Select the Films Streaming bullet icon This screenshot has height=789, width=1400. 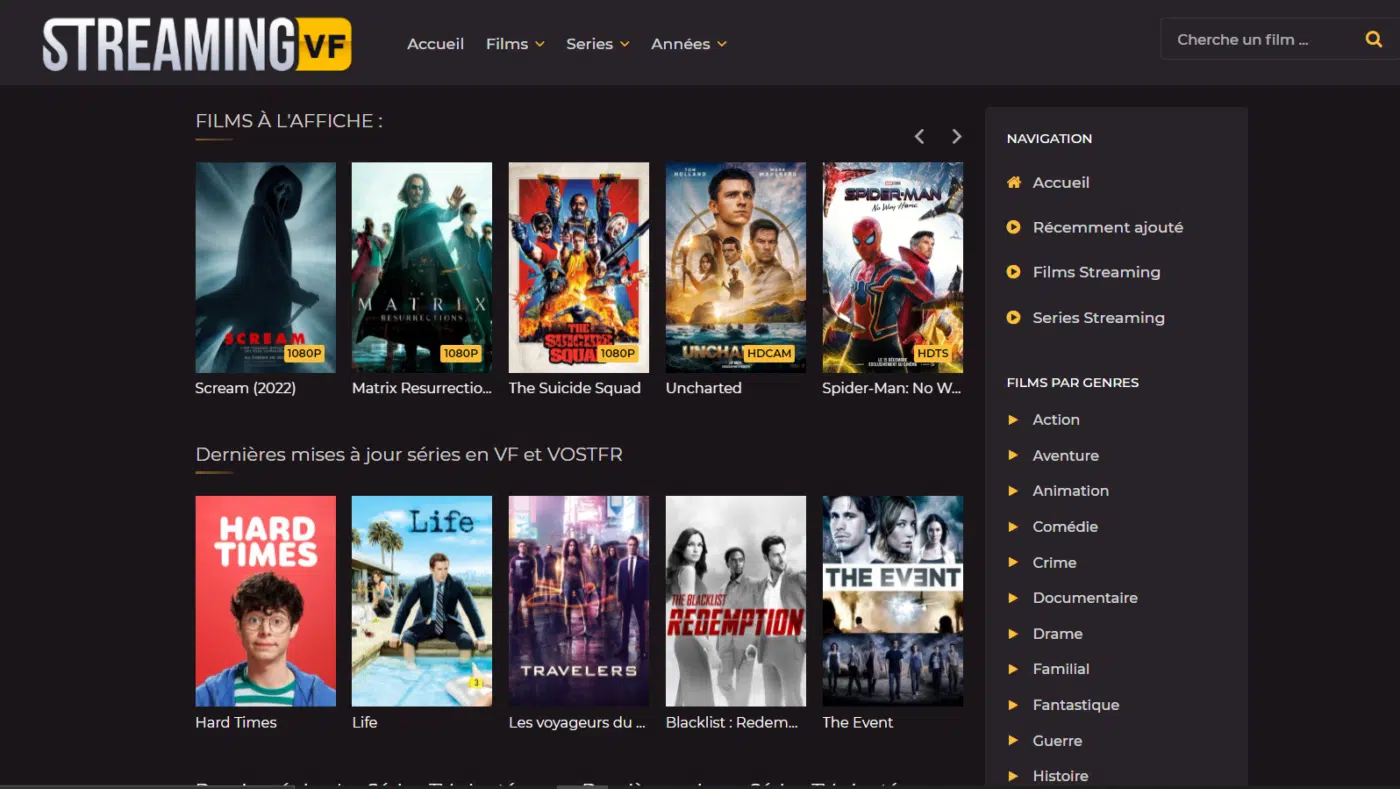pos(1013,272)
